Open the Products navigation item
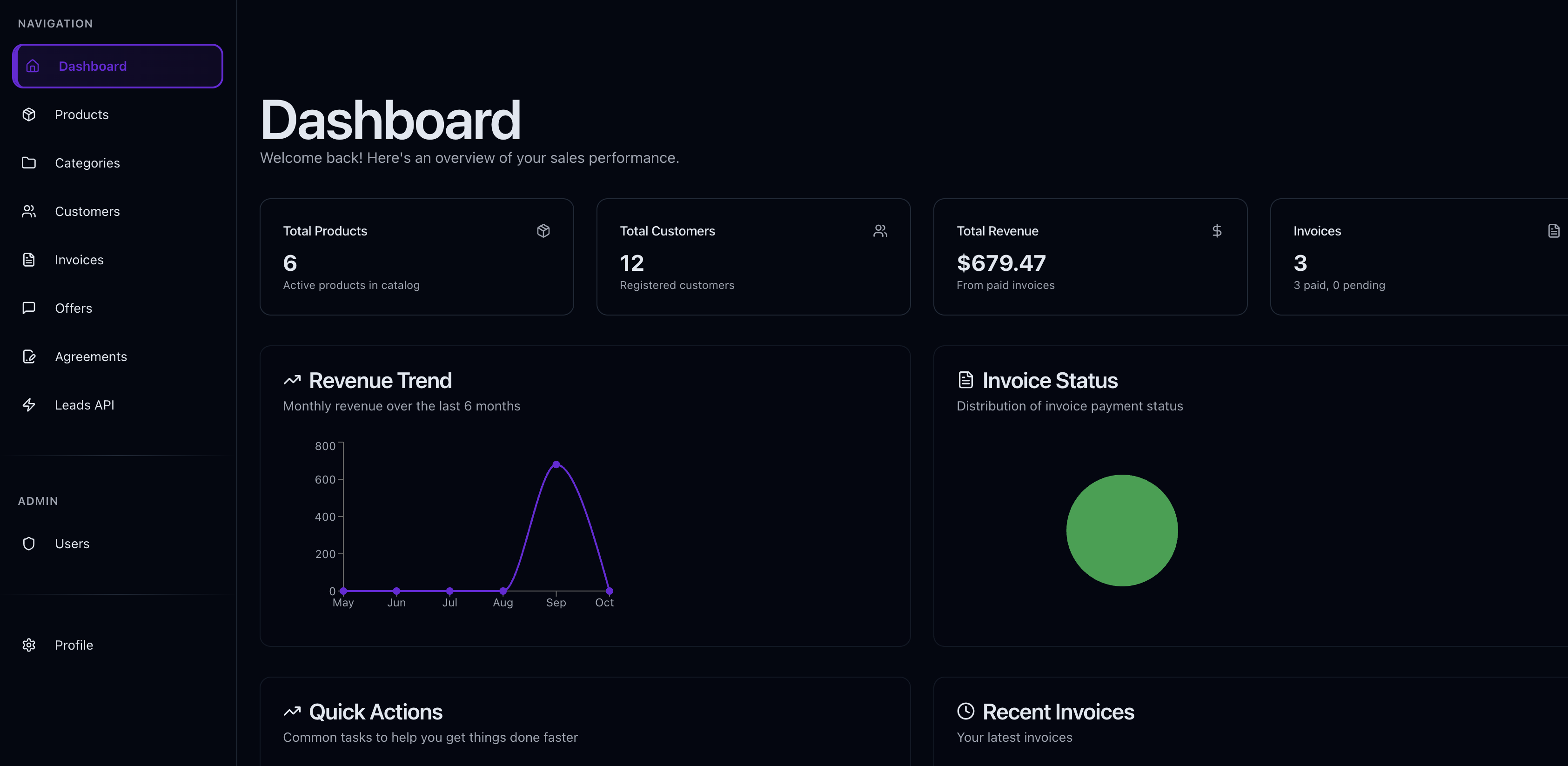 (81, 114)
